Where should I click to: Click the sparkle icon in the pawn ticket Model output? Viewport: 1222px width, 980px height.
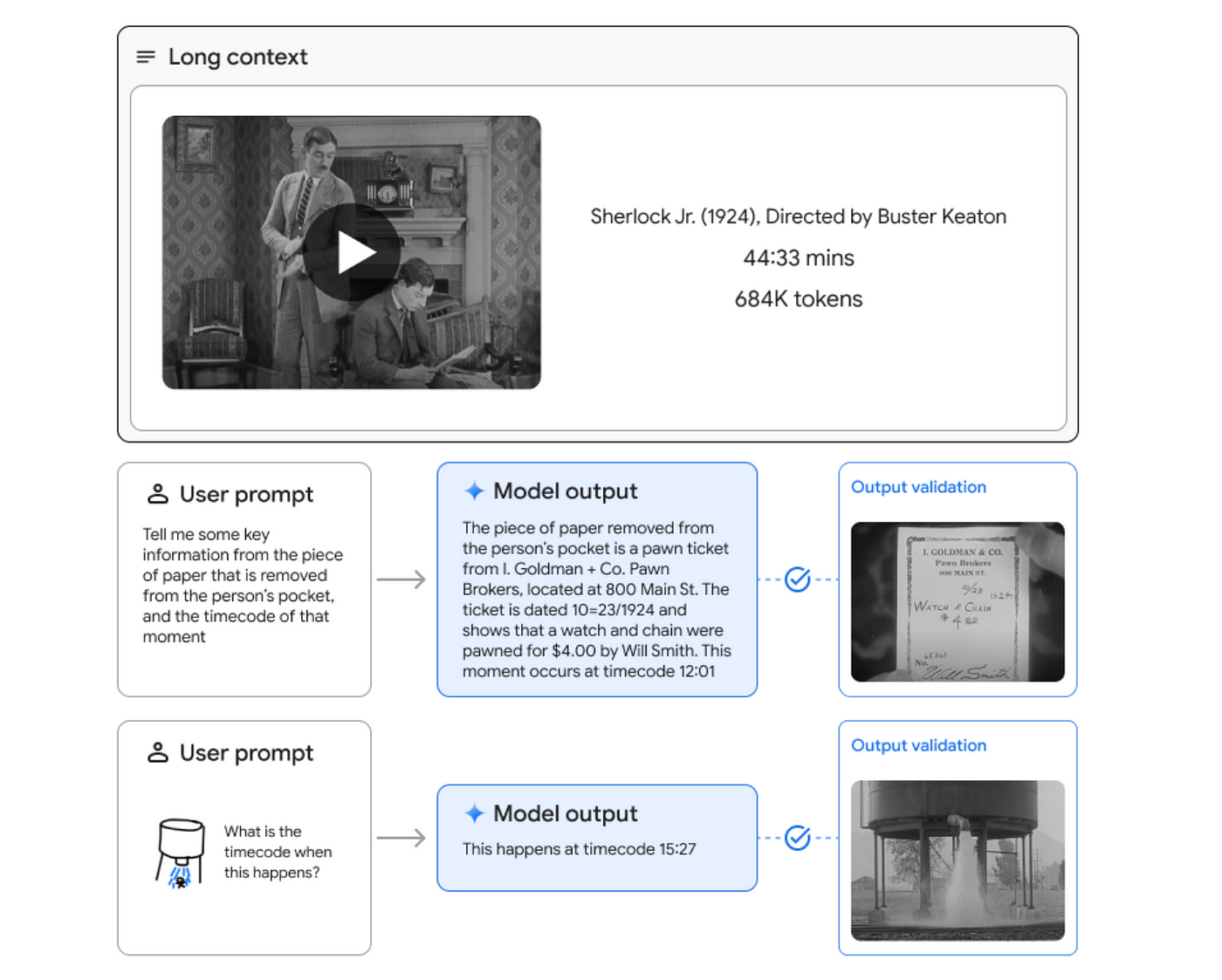tap(474, 491)
